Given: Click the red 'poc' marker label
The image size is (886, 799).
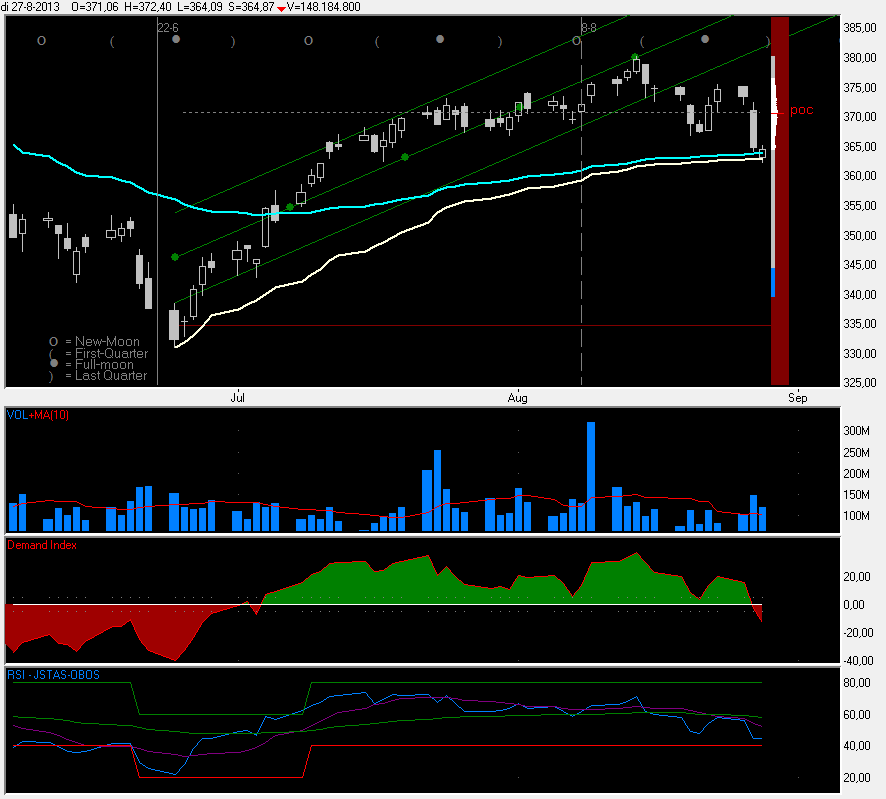Looking at the screenshot, I should [x=801, y=110].
